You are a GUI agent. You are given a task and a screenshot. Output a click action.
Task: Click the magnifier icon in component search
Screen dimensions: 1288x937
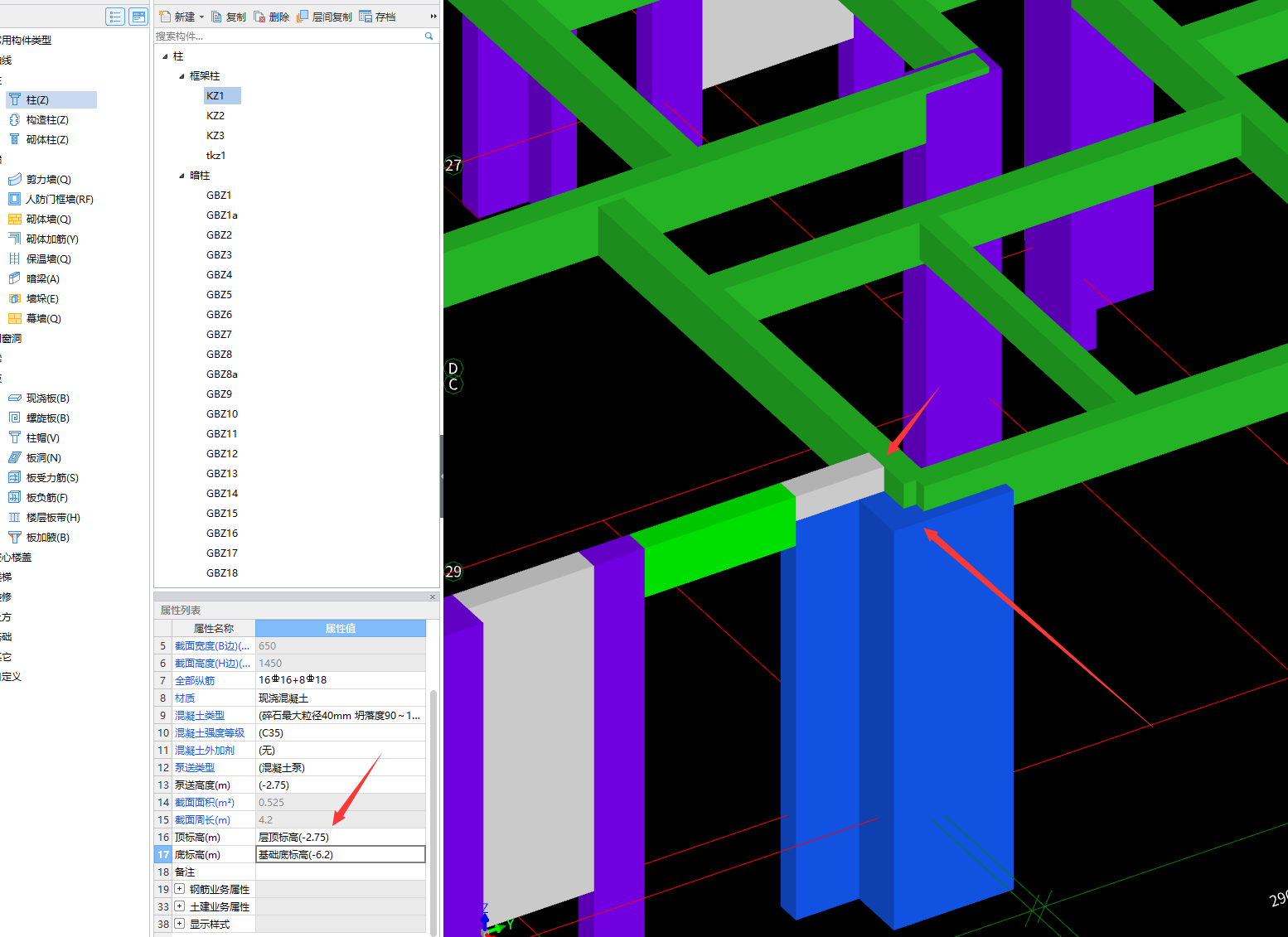pyautogui.click(x=429, y=36)
